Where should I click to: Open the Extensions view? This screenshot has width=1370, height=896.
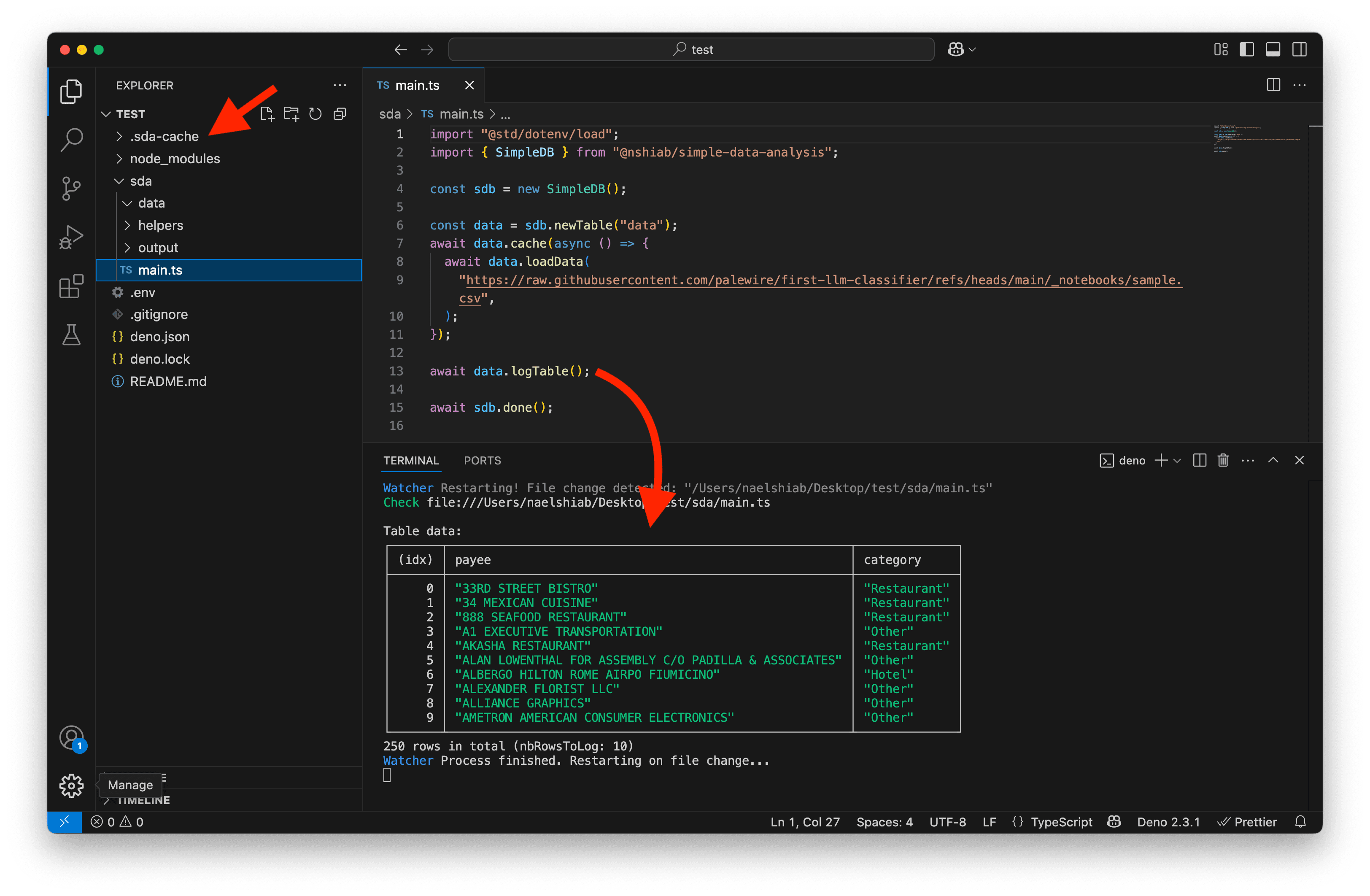71,286
